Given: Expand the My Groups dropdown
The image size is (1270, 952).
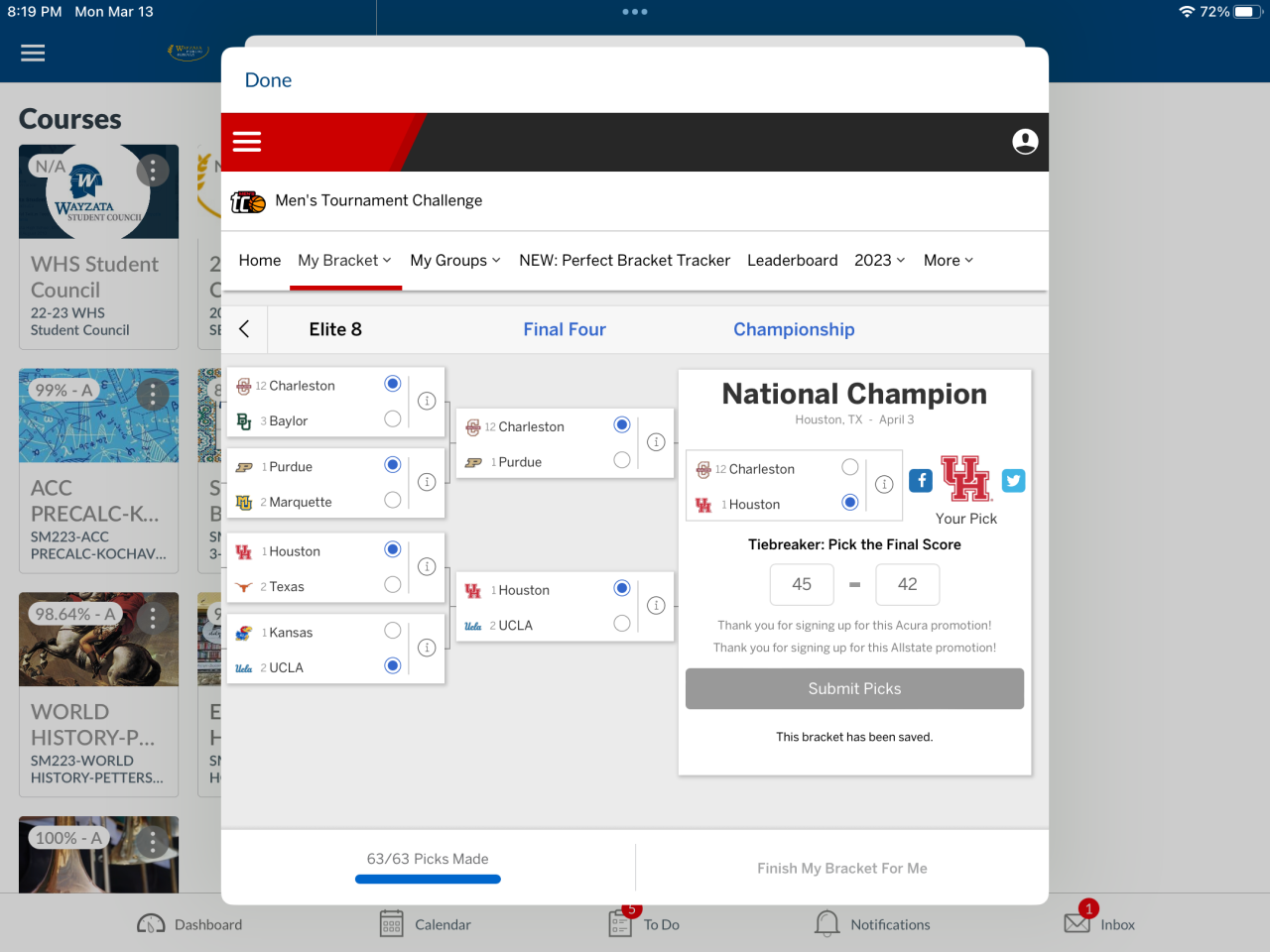Looking at the screenshot, I should [455, 260].
